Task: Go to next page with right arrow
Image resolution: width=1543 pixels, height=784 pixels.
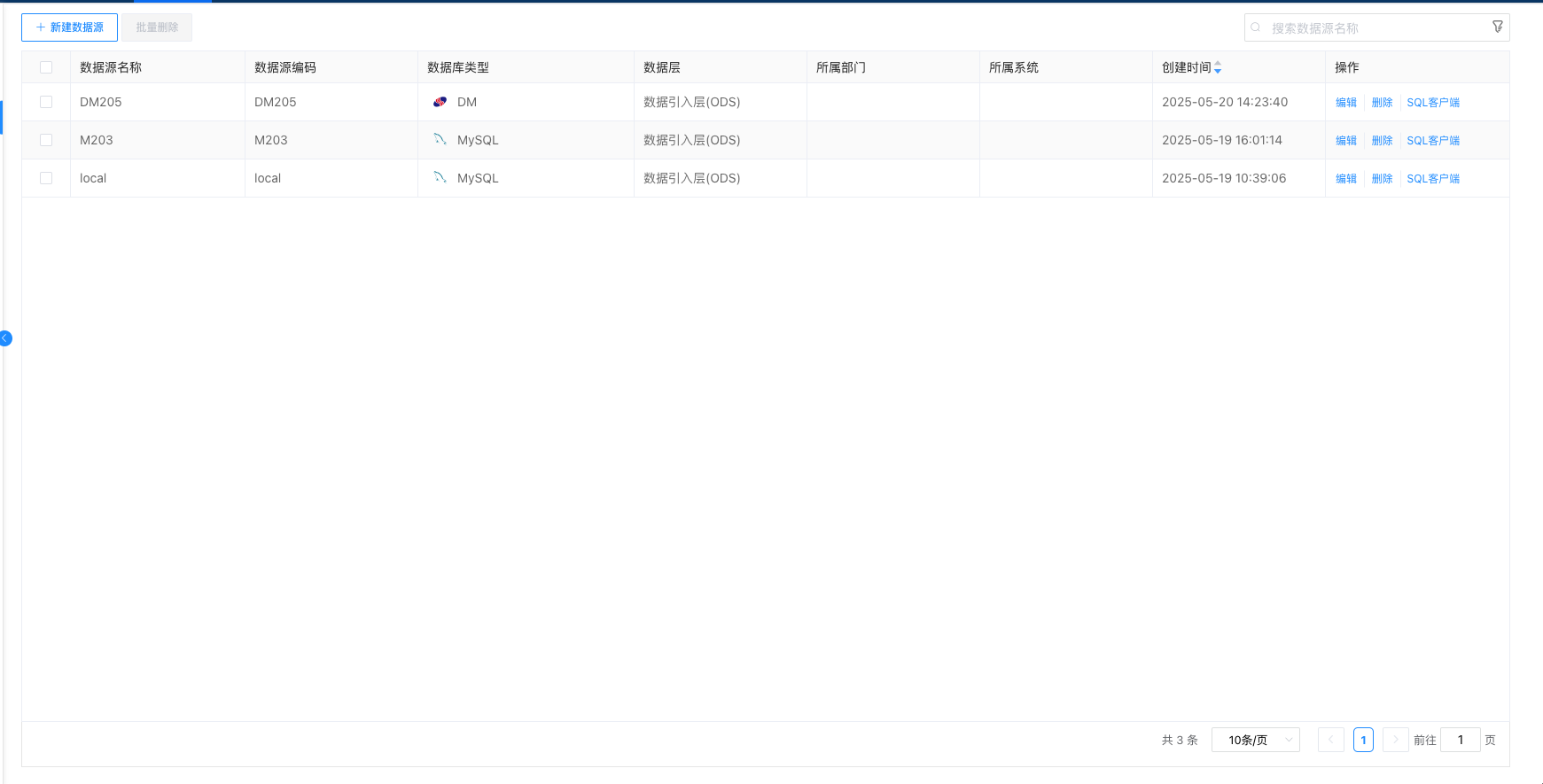Action: click(x=1395, y=740)
